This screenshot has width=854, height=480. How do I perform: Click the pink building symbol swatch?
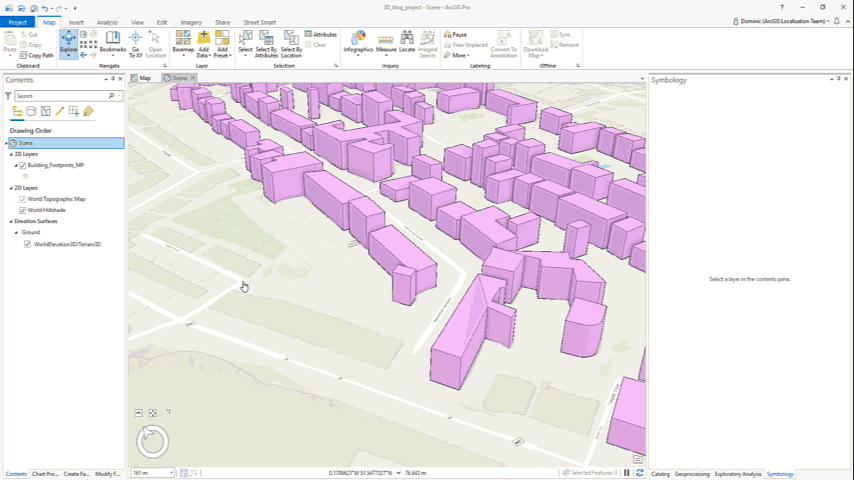[25, 177]
